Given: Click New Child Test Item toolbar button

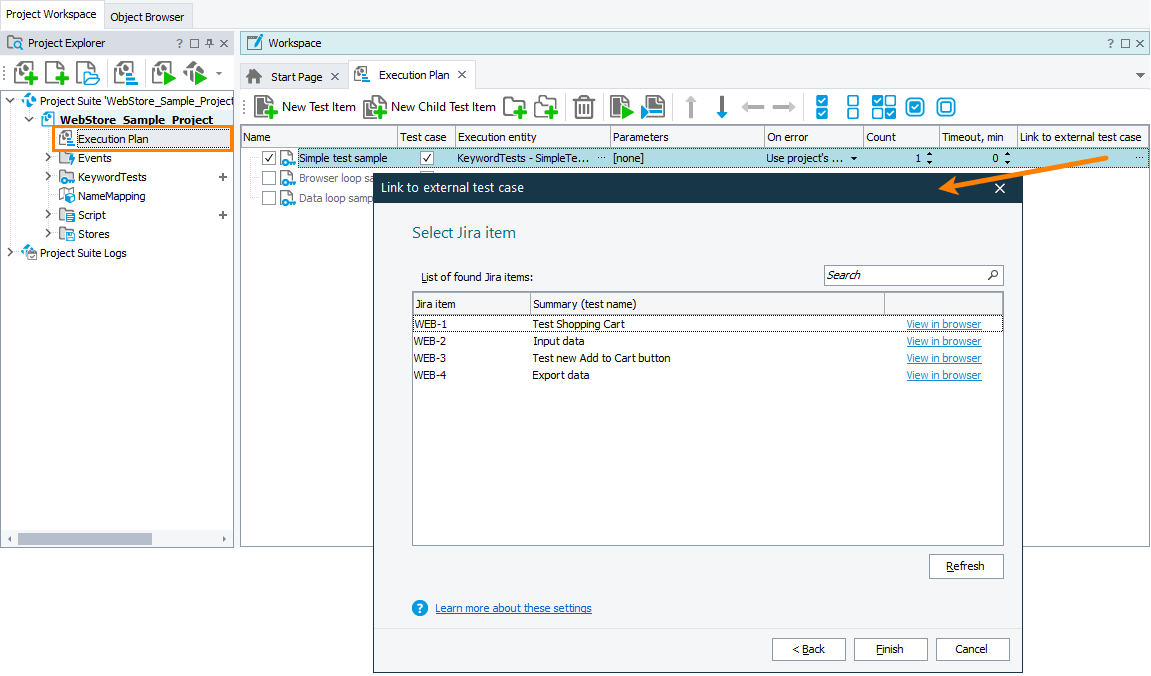Looking at the screenshot, I should tap(430, 107).
